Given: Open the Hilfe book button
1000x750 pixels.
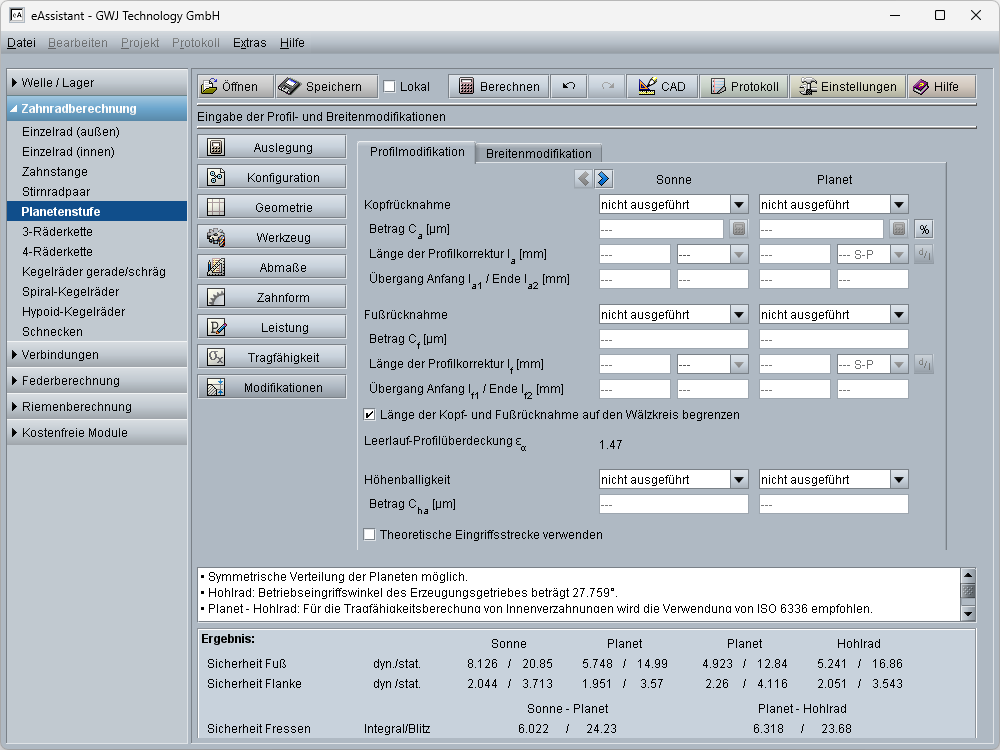Looking at the screenshot, I should tap(935, 87).
